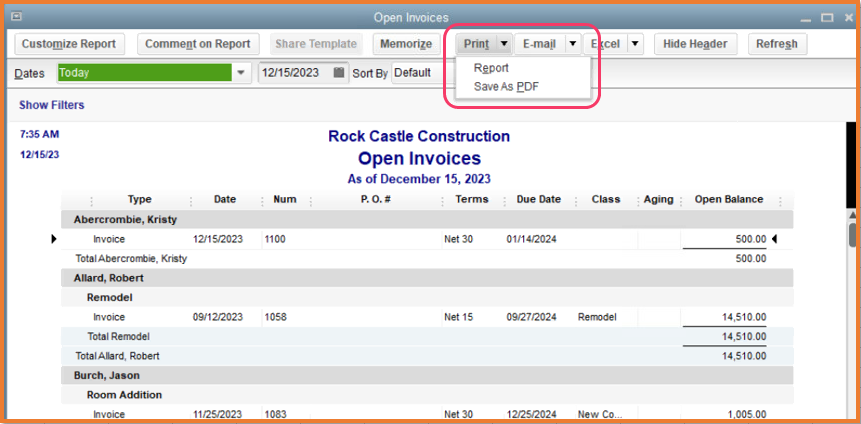Click the E-mail button
The height and width of the screenshot is (424, 861).
[540, 44]
